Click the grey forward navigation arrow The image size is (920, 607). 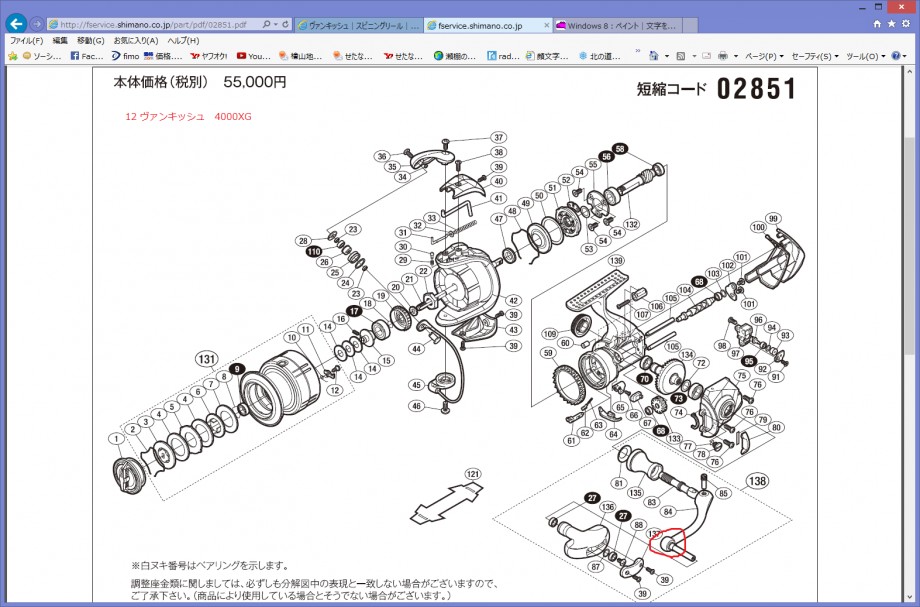[37, 25]
